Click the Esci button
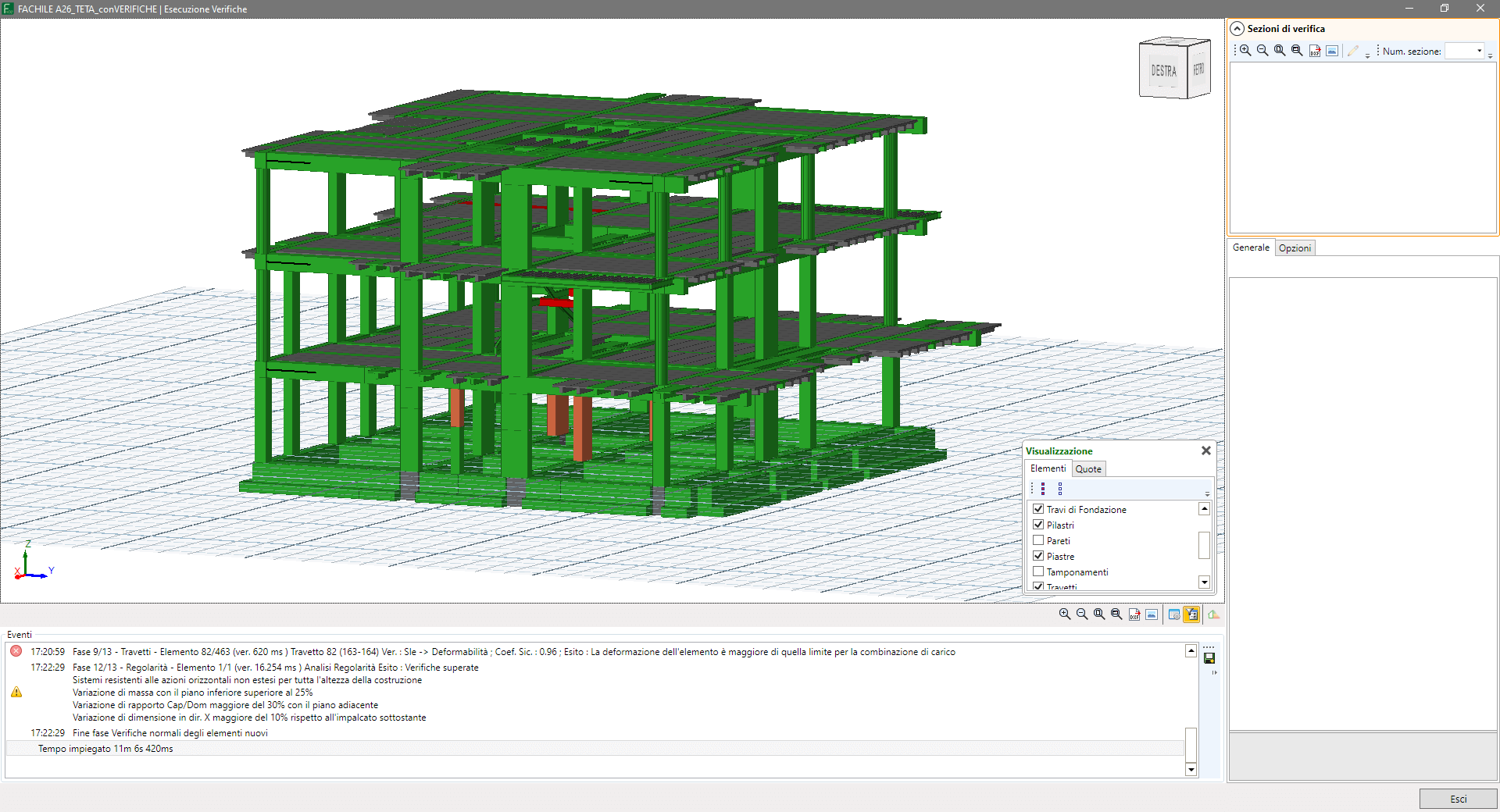Screen dimensions: 1500x812 coord(1458,799)
